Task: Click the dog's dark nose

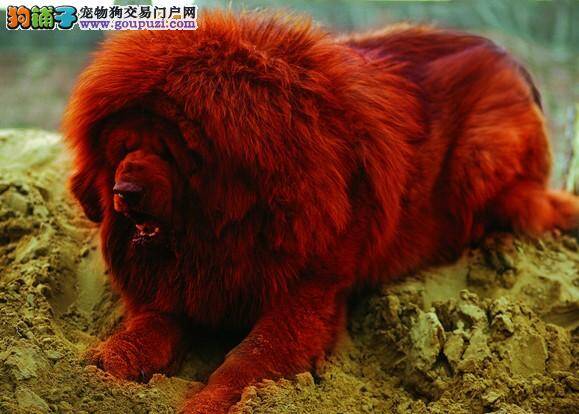Action: 128,191
